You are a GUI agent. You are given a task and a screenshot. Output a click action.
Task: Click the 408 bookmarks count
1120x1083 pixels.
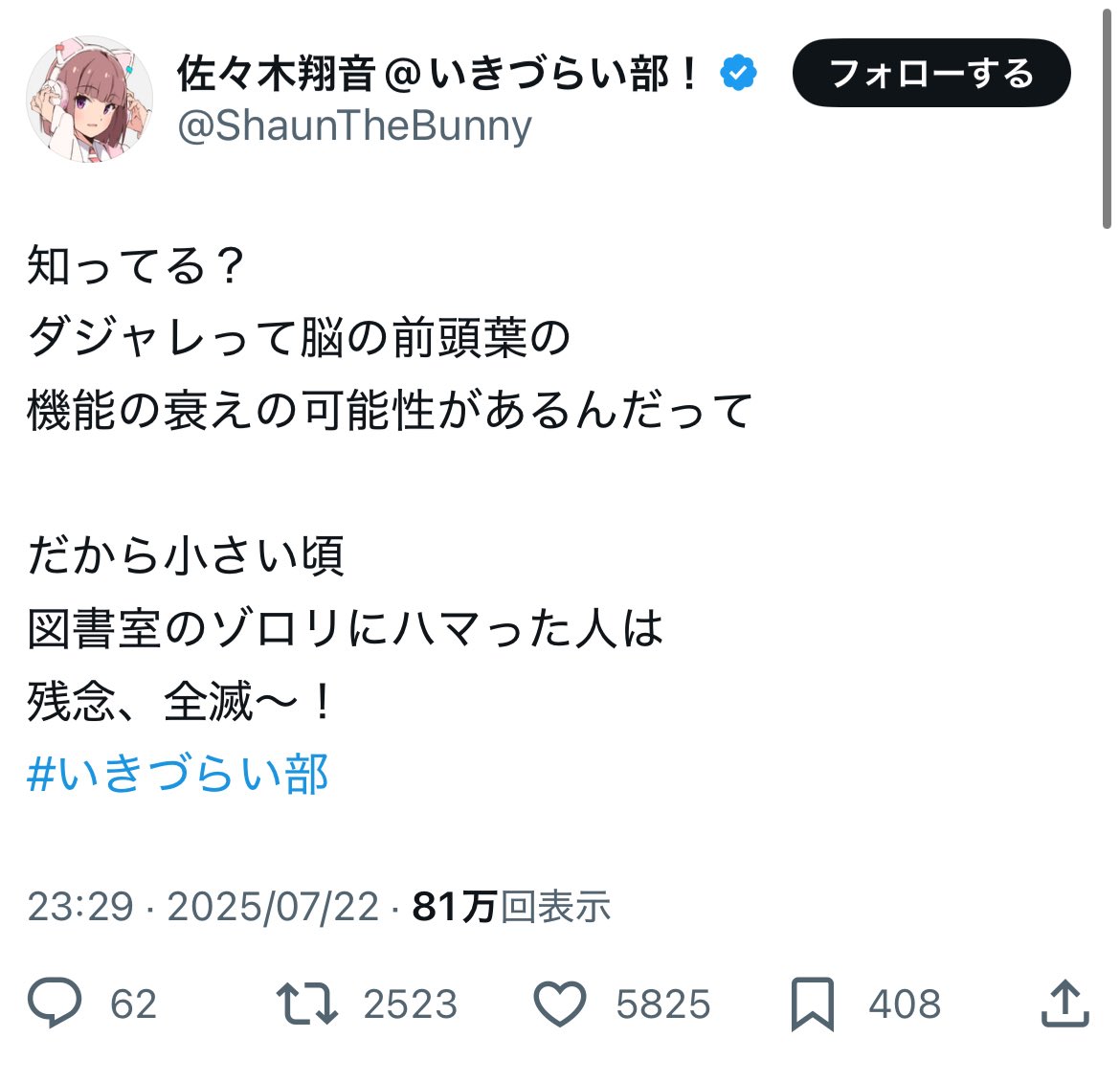(x=905, y=1004)
